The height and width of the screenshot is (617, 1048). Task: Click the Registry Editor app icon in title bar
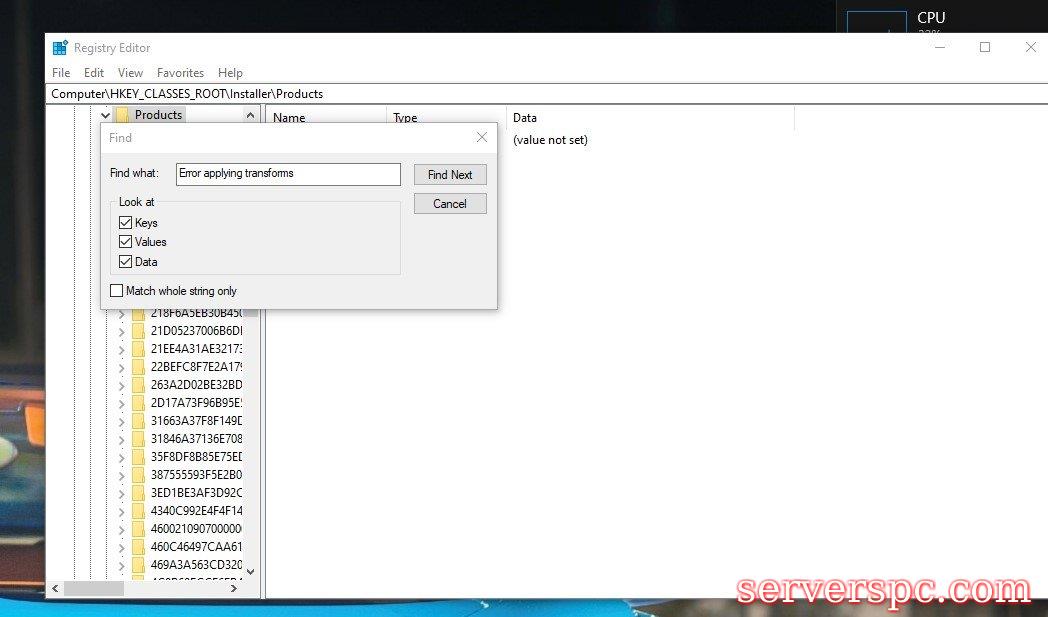(60, 48)
